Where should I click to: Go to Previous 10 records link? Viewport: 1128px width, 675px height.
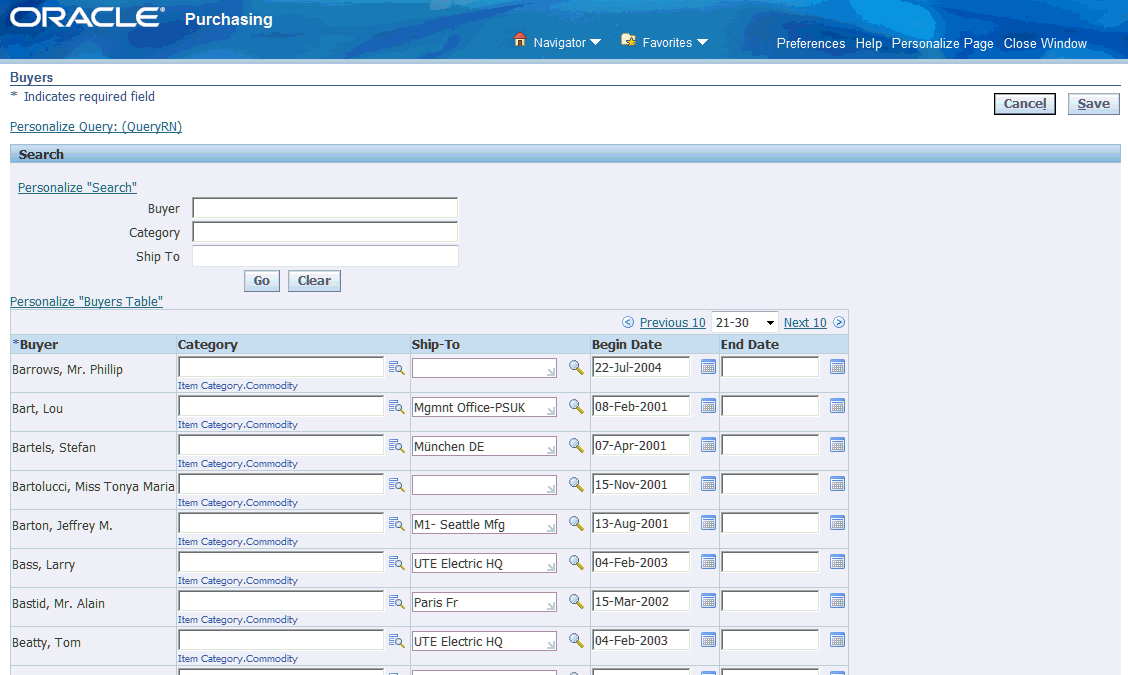point(673,322)
